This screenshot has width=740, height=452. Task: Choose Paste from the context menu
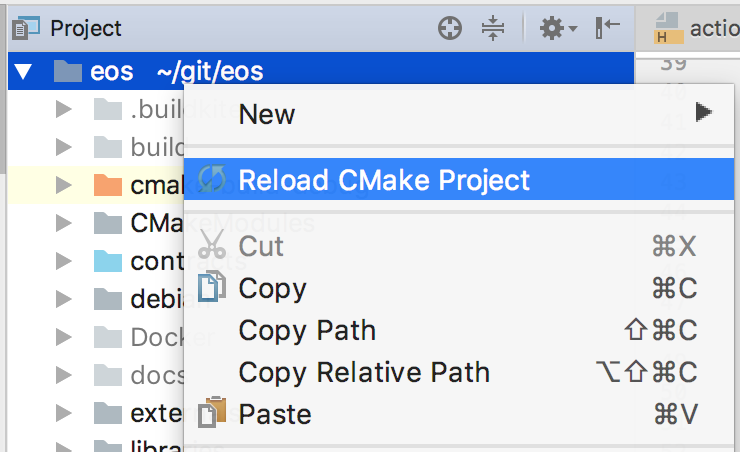pyautogui.click(x=459, y=414)
